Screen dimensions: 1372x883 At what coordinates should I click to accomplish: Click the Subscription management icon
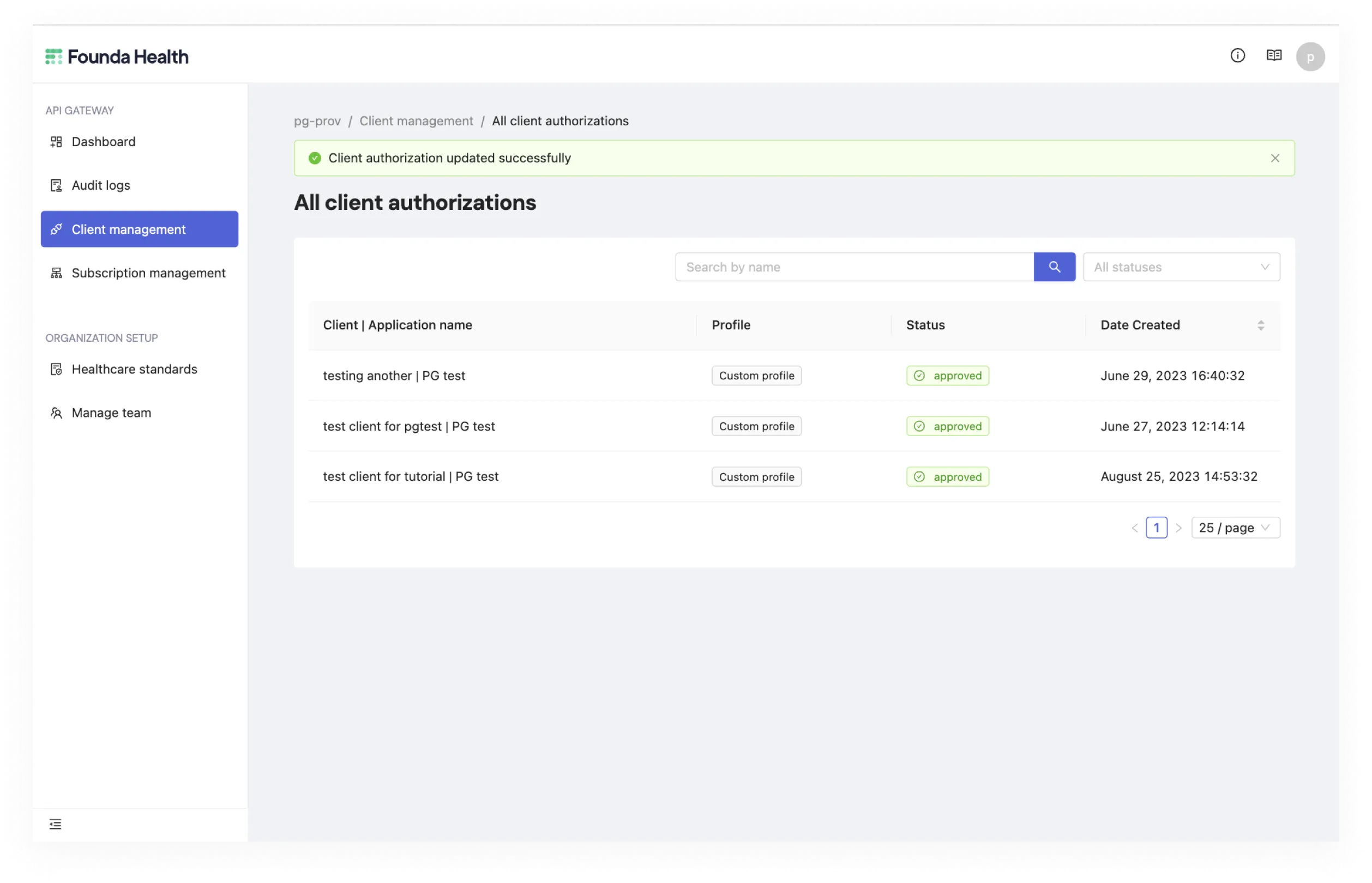tap(56, 273)
